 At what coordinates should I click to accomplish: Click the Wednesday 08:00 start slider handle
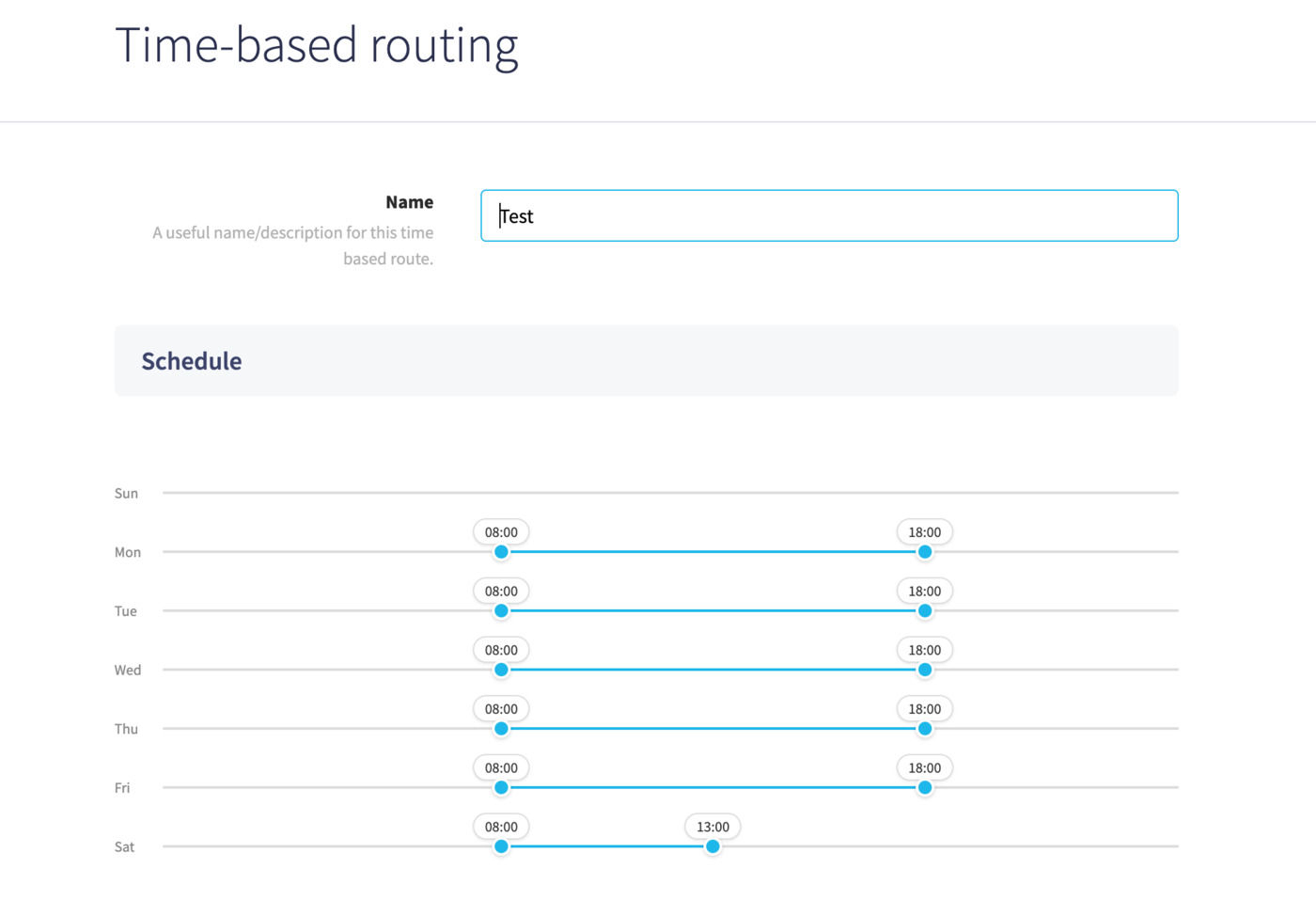501,670
